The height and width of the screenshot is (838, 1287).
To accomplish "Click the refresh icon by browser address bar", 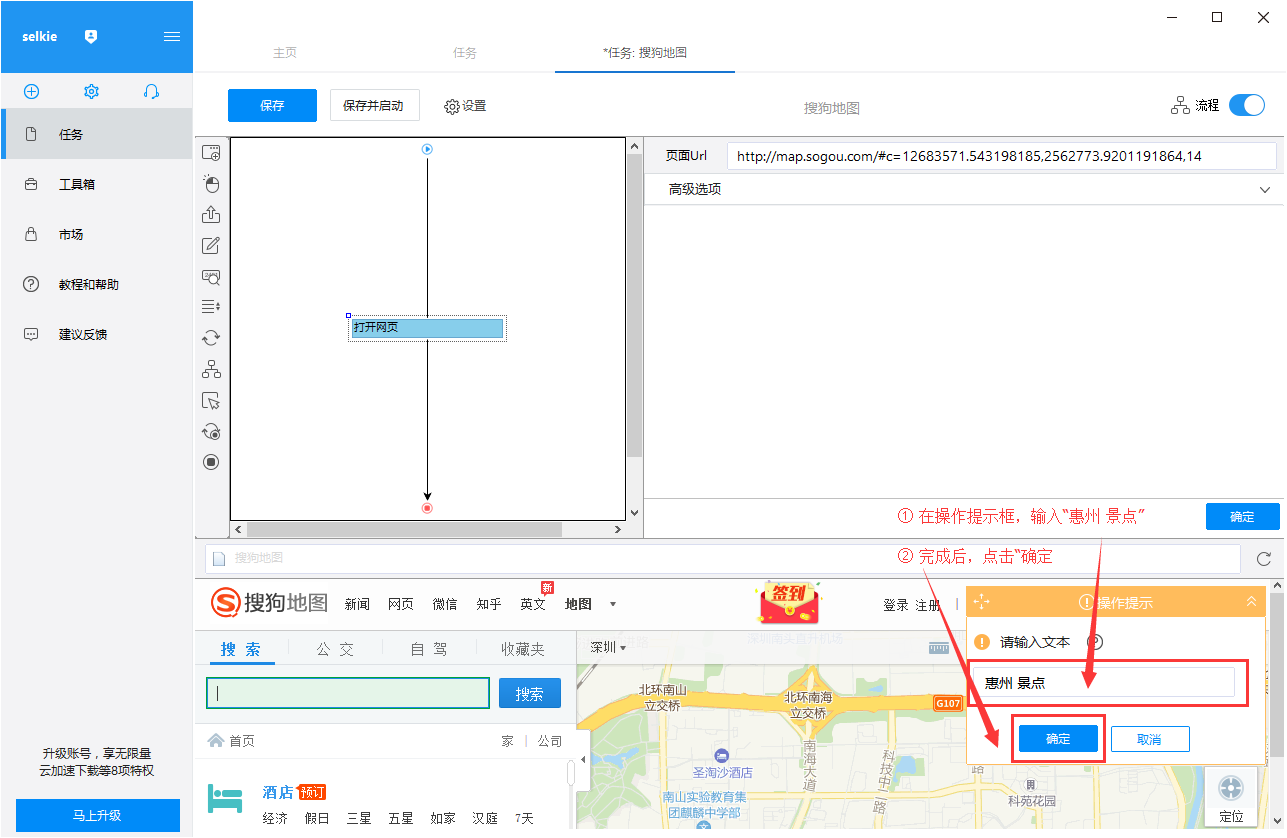I will (x=1264, y=559).
